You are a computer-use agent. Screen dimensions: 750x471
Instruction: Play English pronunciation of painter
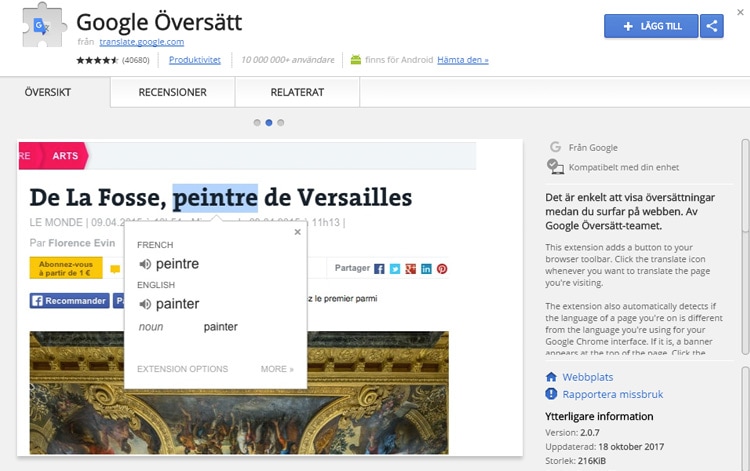[145, 304]
